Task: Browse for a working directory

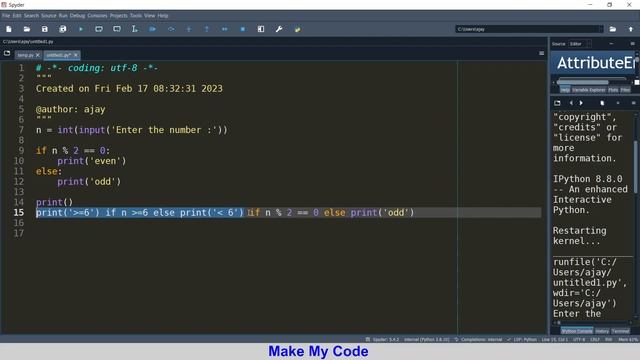Action: 613,29
